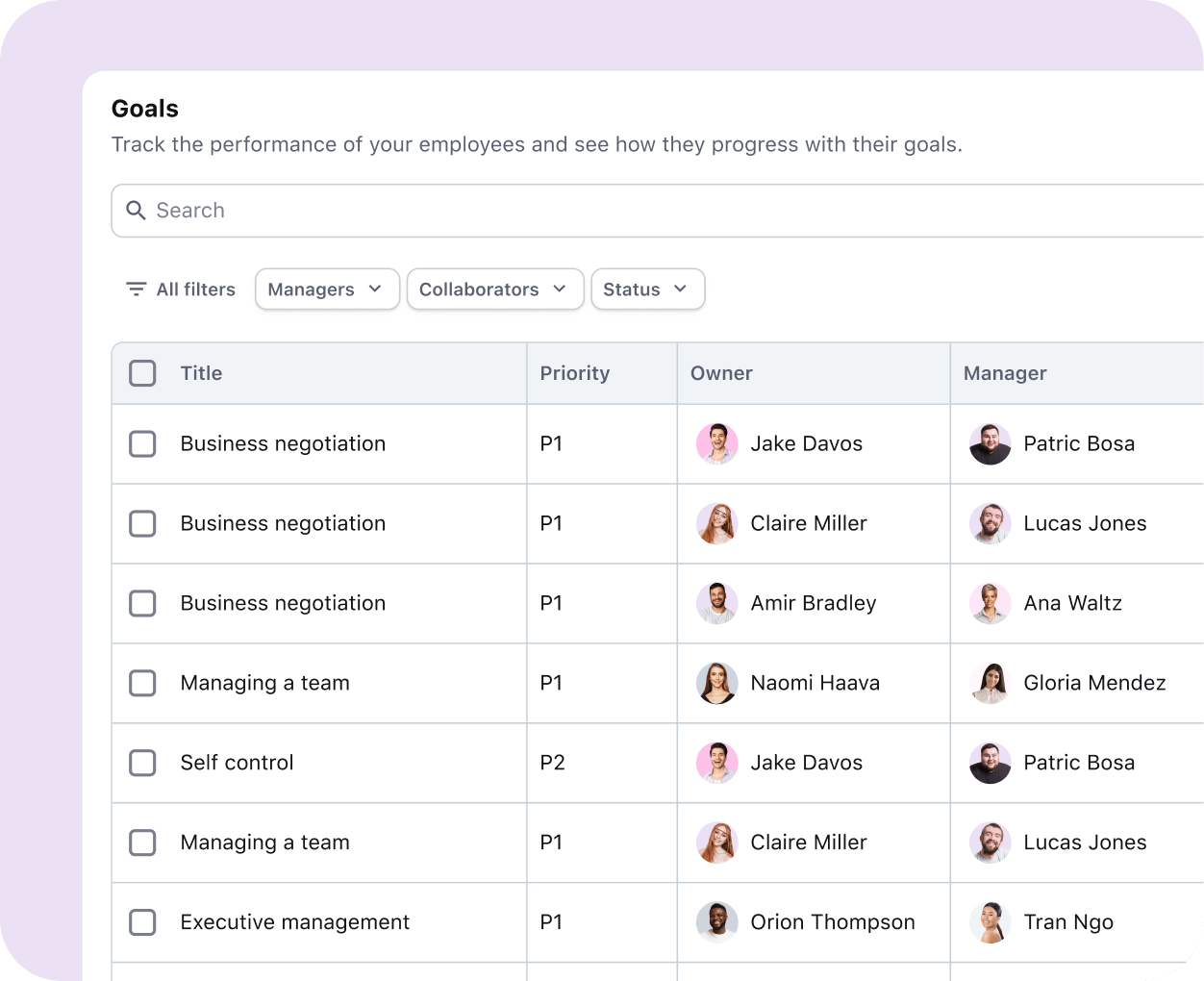Click P1 in Executive management row
The image size is (1204, 981).
551,922
